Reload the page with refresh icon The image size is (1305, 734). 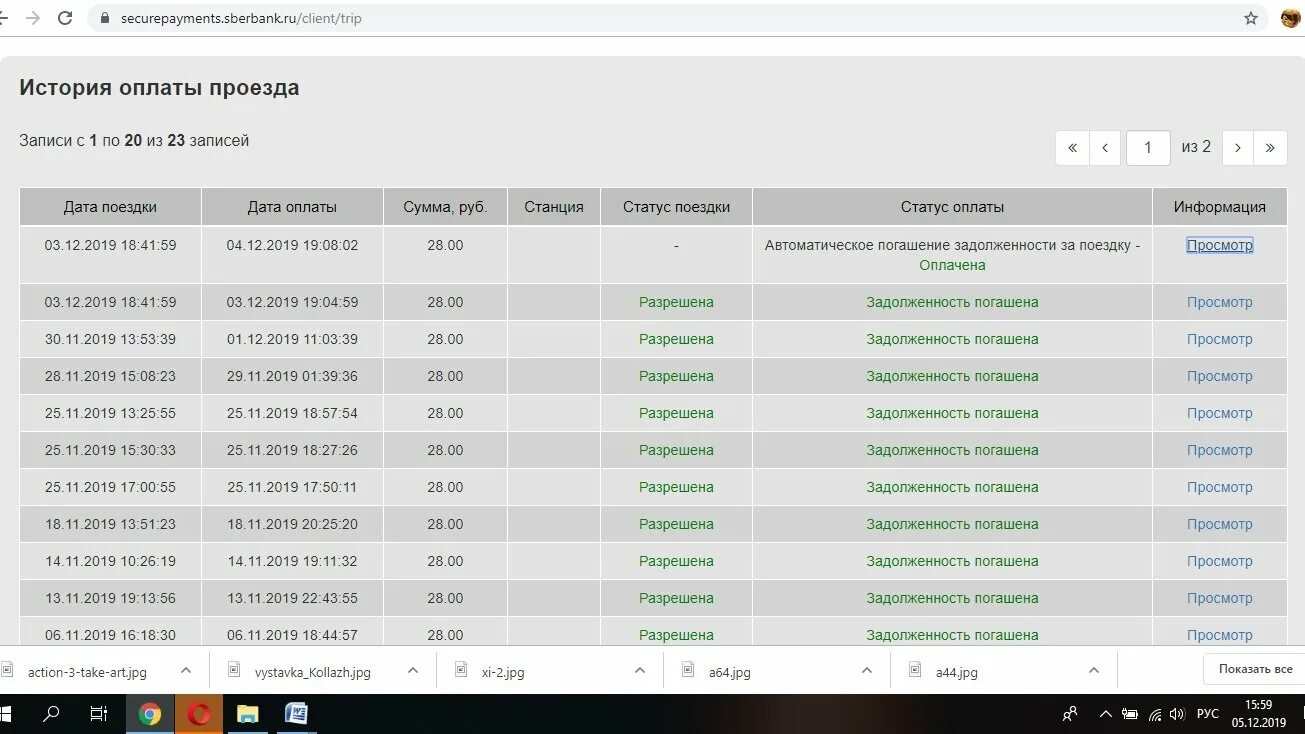pyautogui.click(x=65, y=18)
